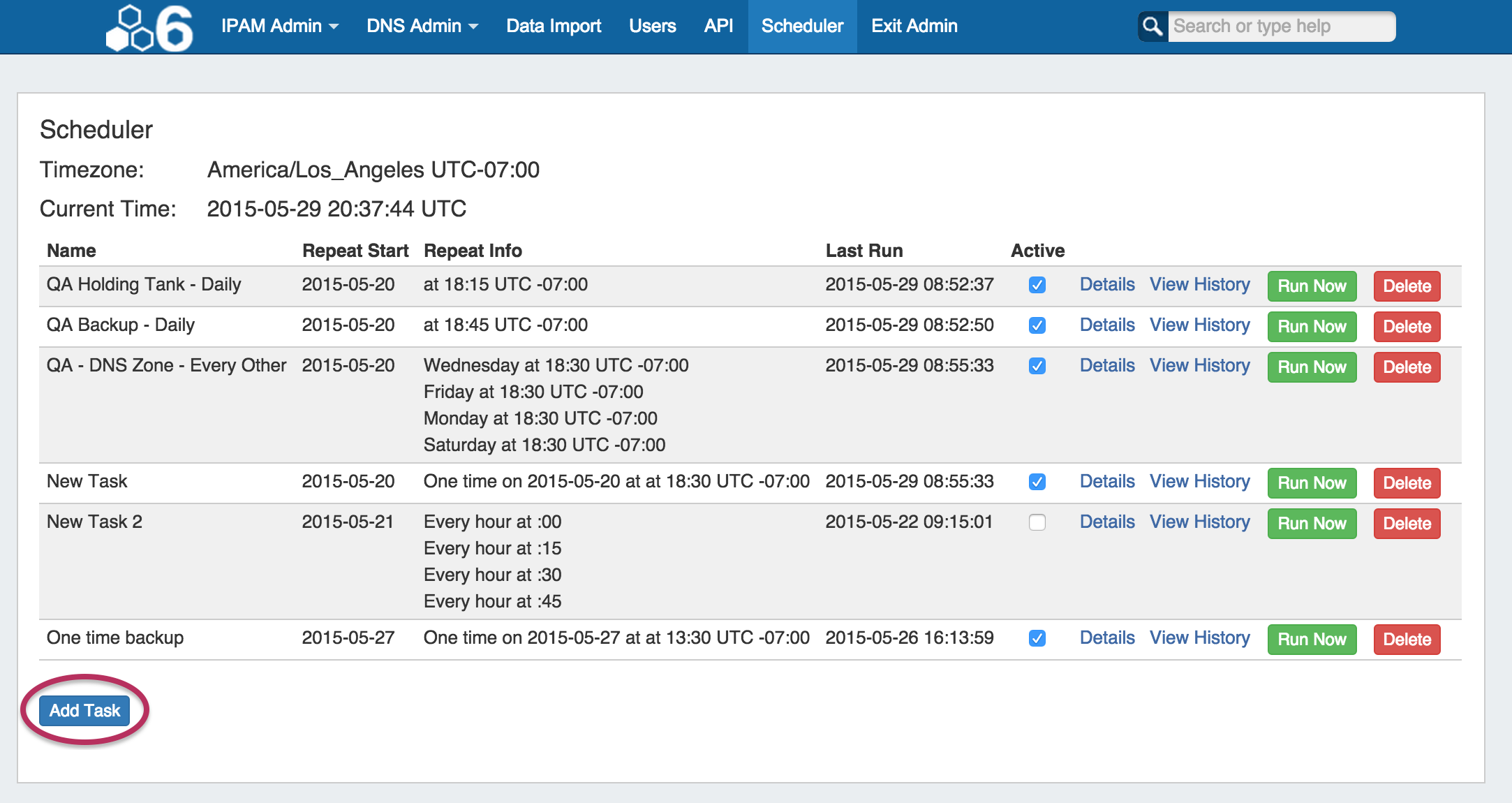Run Now for QA Holding Tank - Daily

[1312, 286]
